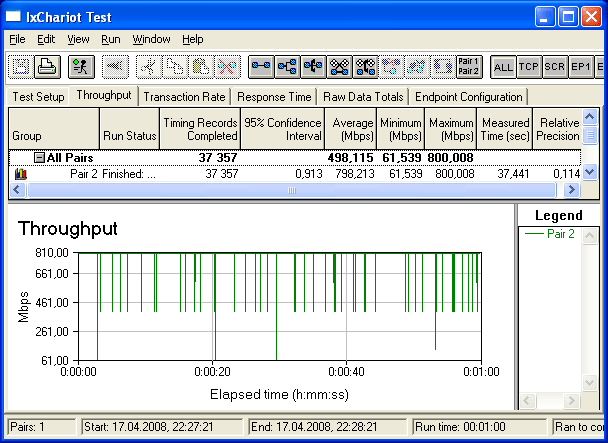
Task: Click the Save toolbar icon
Action: [x=21, y=67]
